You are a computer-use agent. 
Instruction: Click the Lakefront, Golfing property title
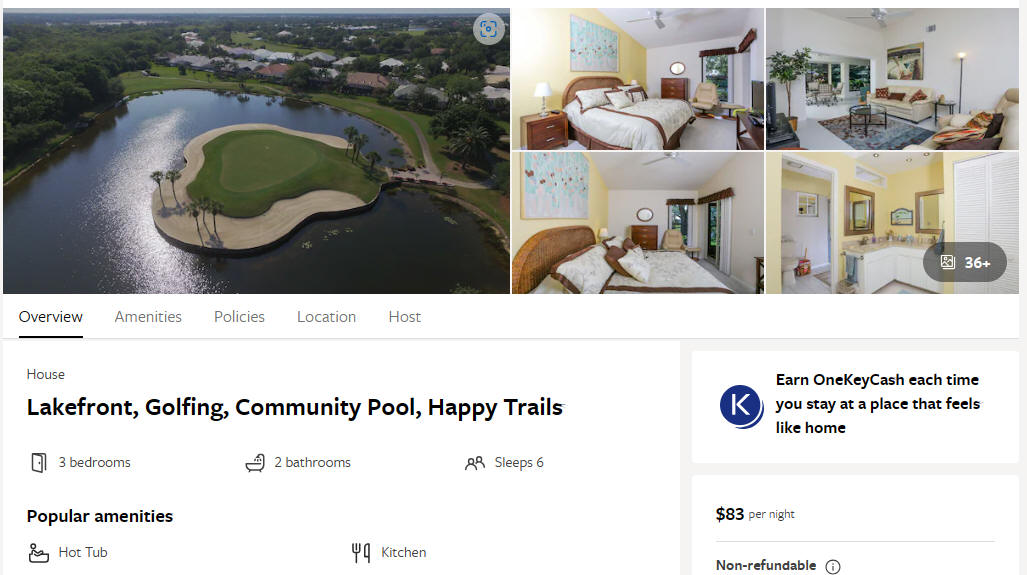tap(295, 407)
